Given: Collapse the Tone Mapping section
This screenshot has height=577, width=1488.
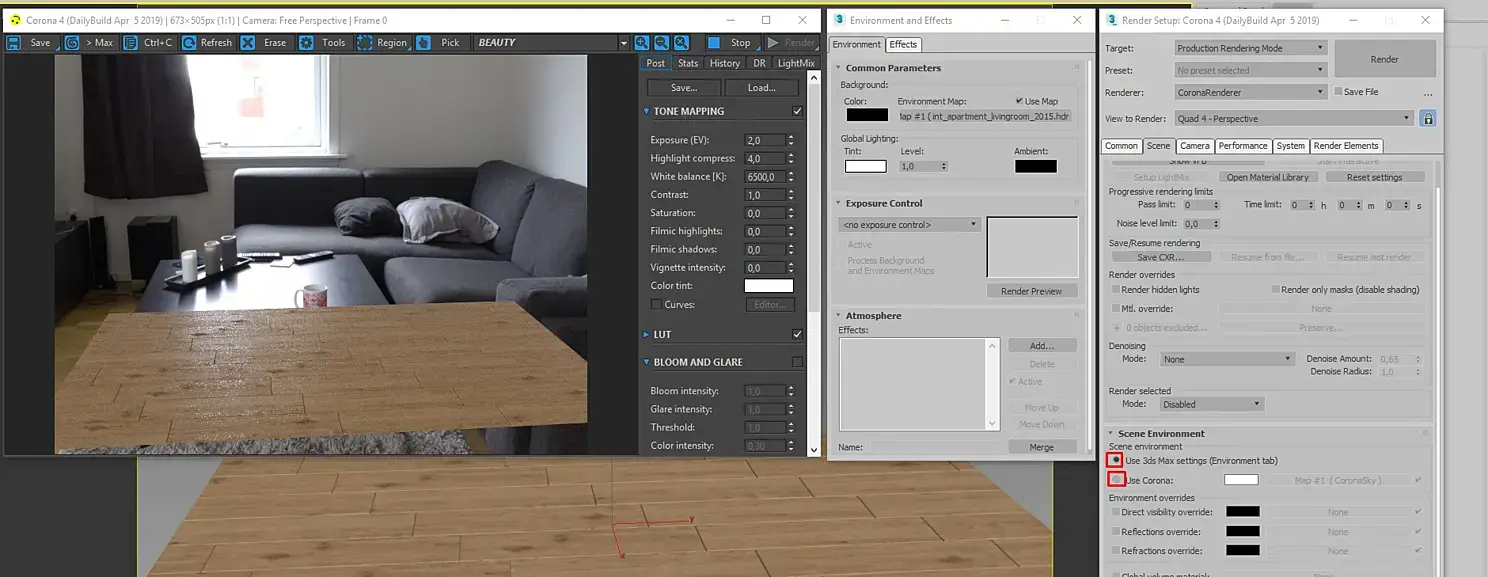Looking at the screenshot, I should click(x=646, y=111).
